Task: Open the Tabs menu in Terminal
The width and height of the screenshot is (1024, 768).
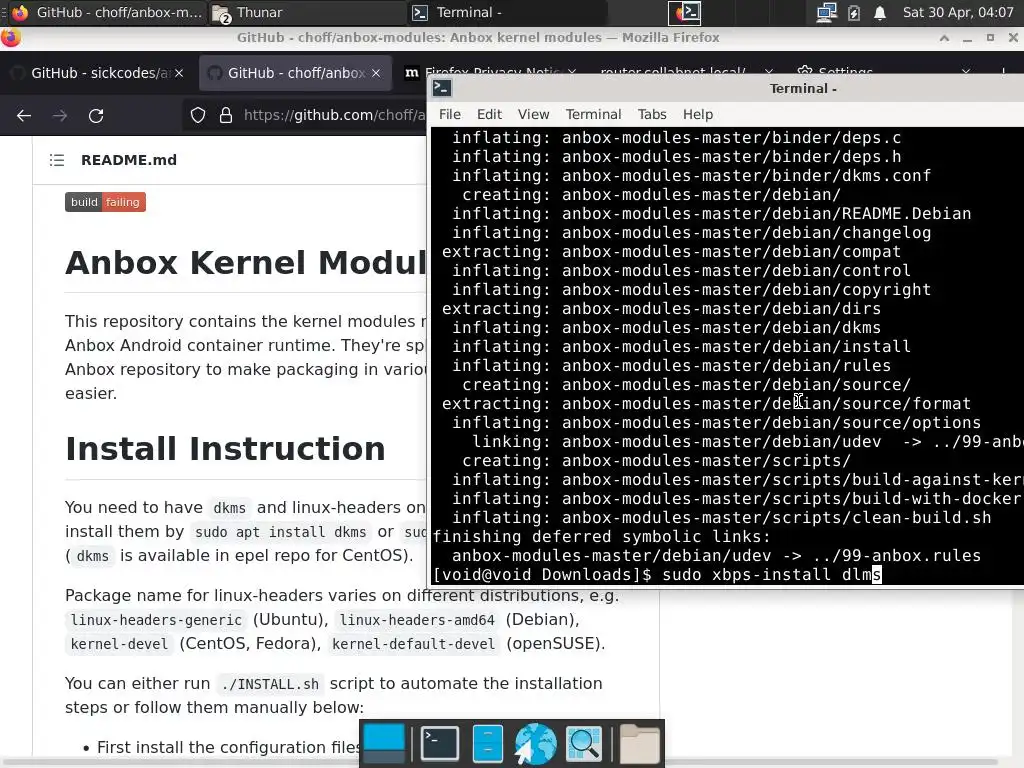Action: tap(652, 114)
